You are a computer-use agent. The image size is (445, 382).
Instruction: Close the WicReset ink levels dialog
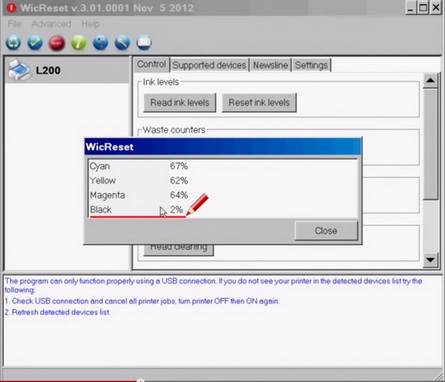(326, 230)
